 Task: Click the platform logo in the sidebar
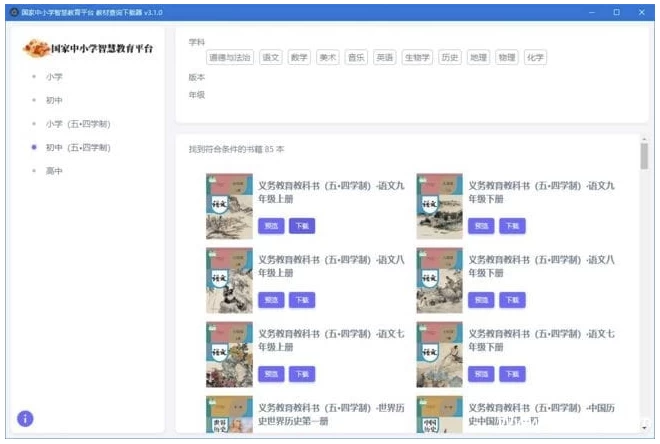[x=88, y=49]
